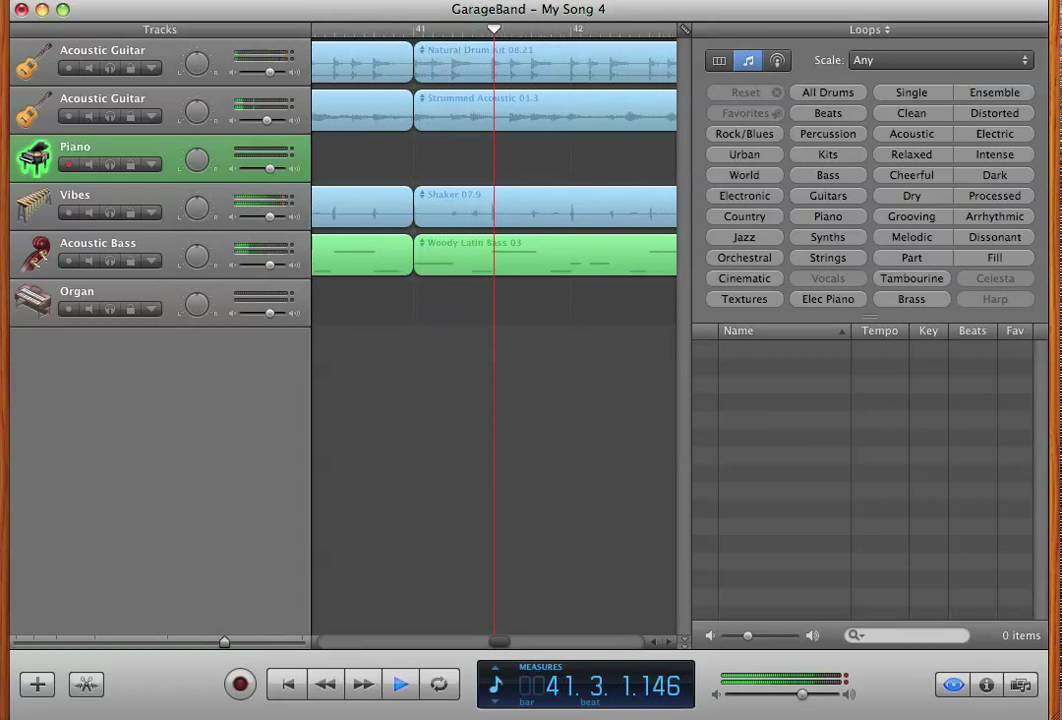Sort loops by Tempo column header
Viewport: 1062px width, 720px height.
pos(880,331)
